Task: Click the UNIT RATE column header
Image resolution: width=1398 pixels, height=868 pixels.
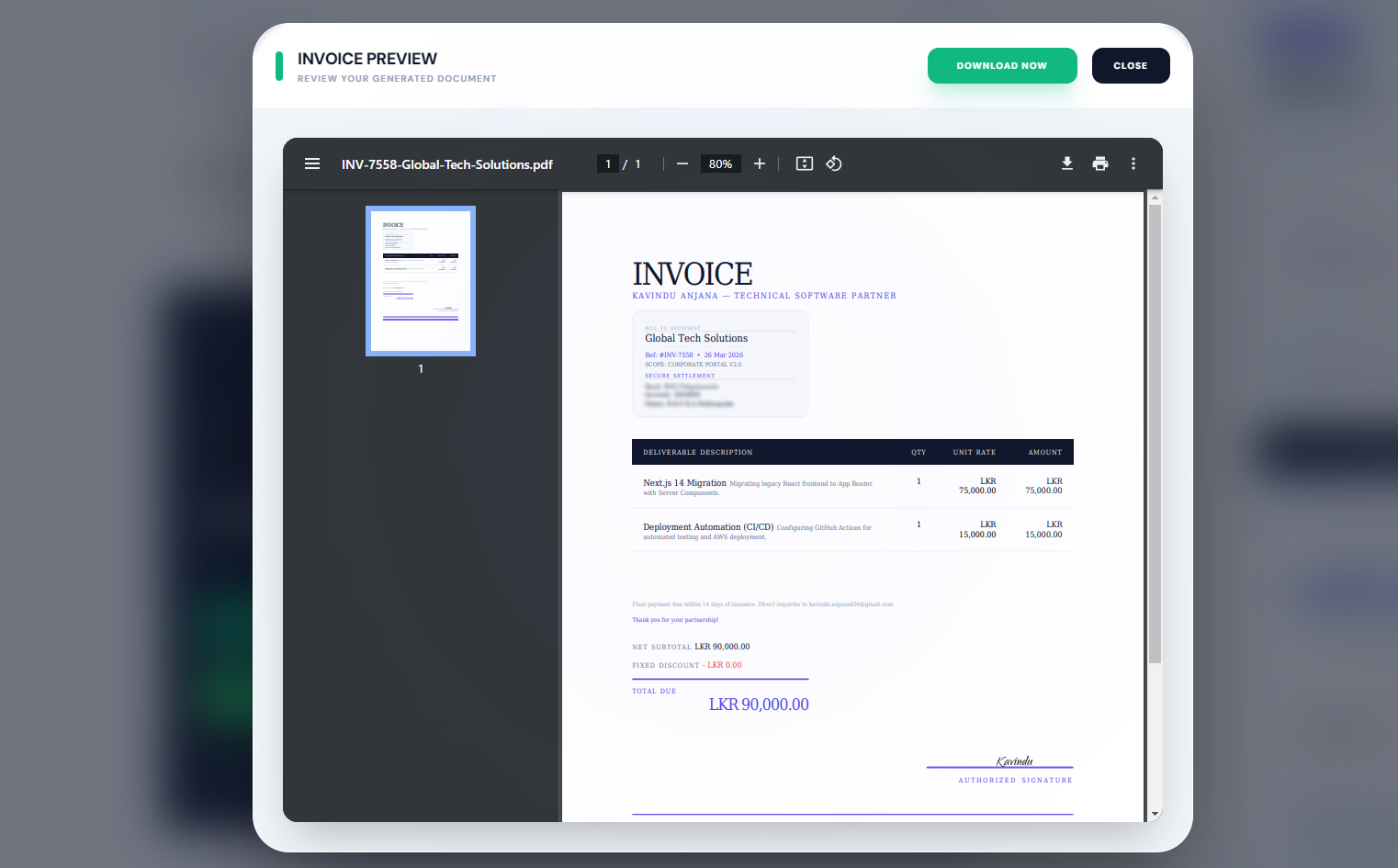Action: (x=975, y=452)
